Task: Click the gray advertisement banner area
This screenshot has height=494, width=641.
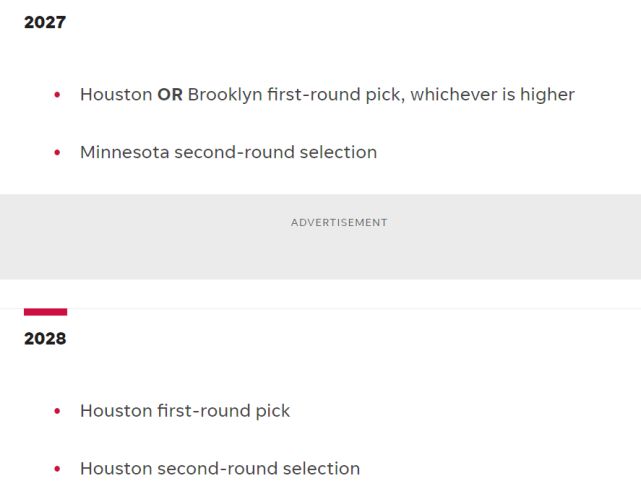Action: tap(320, 237)
